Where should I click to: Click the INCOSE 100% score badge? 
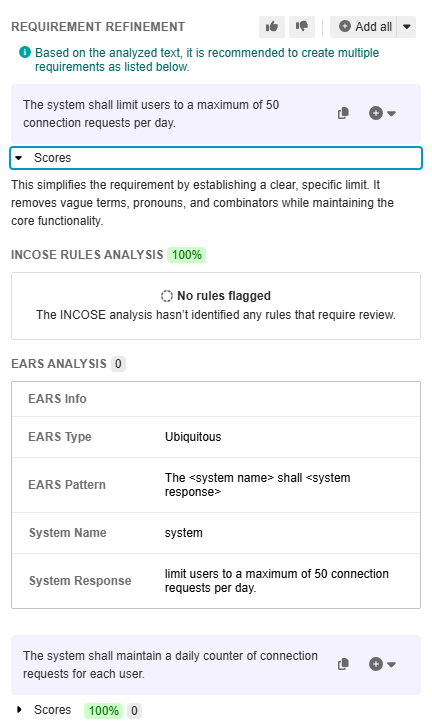[x=187, y=255]
